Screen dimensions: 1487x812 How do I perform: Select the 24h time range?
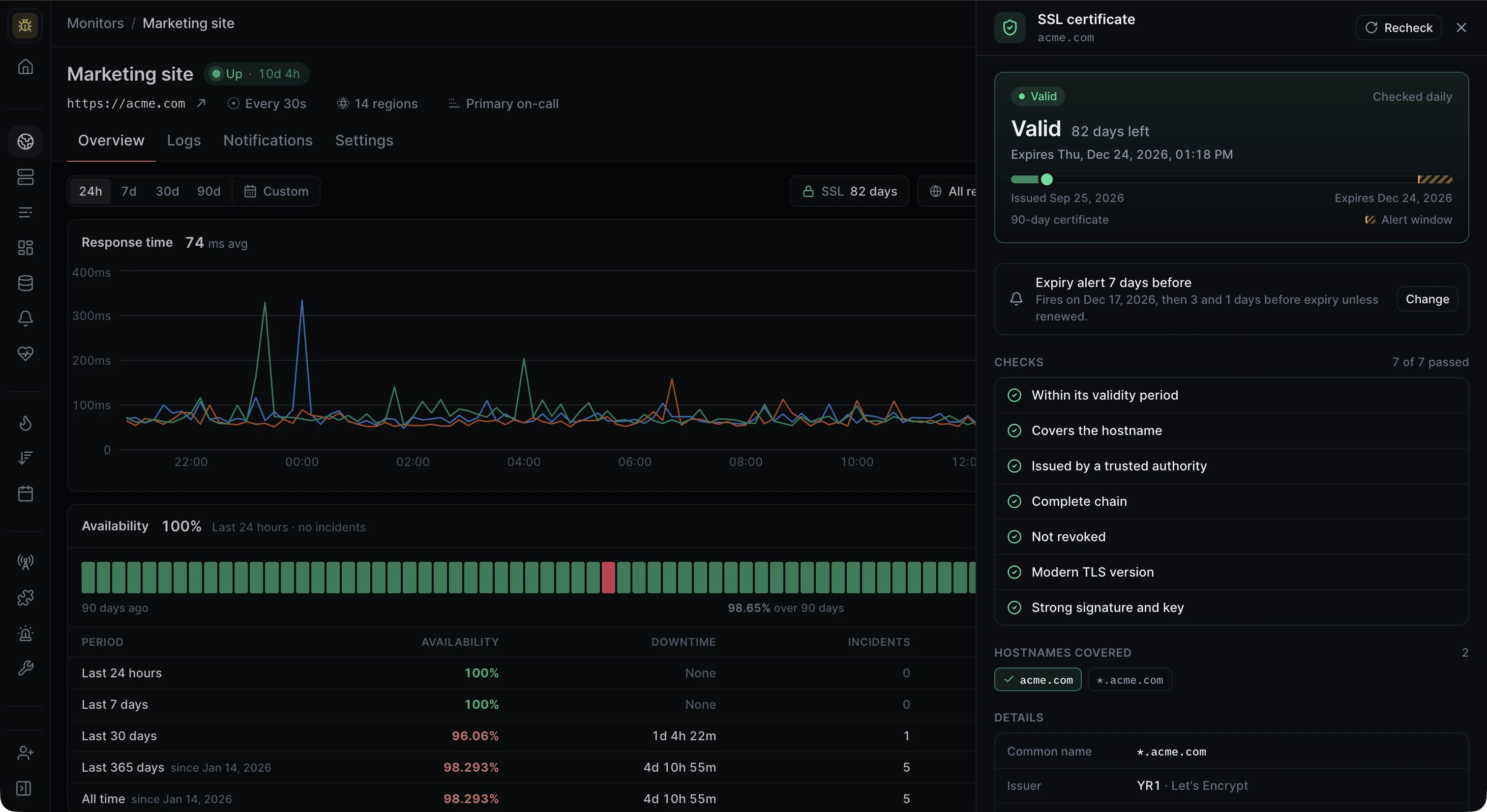point(90,191)
